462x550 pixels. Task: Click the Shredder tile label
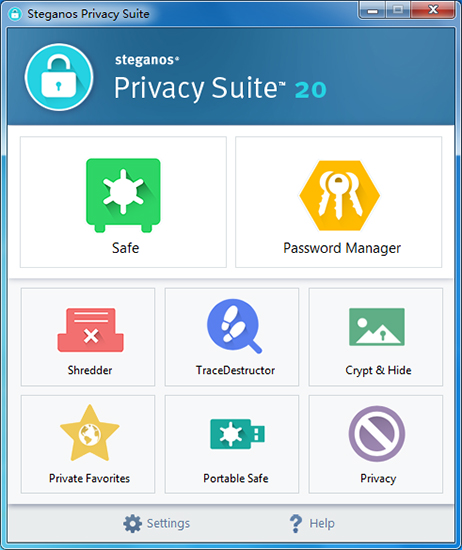click(90, 370)
